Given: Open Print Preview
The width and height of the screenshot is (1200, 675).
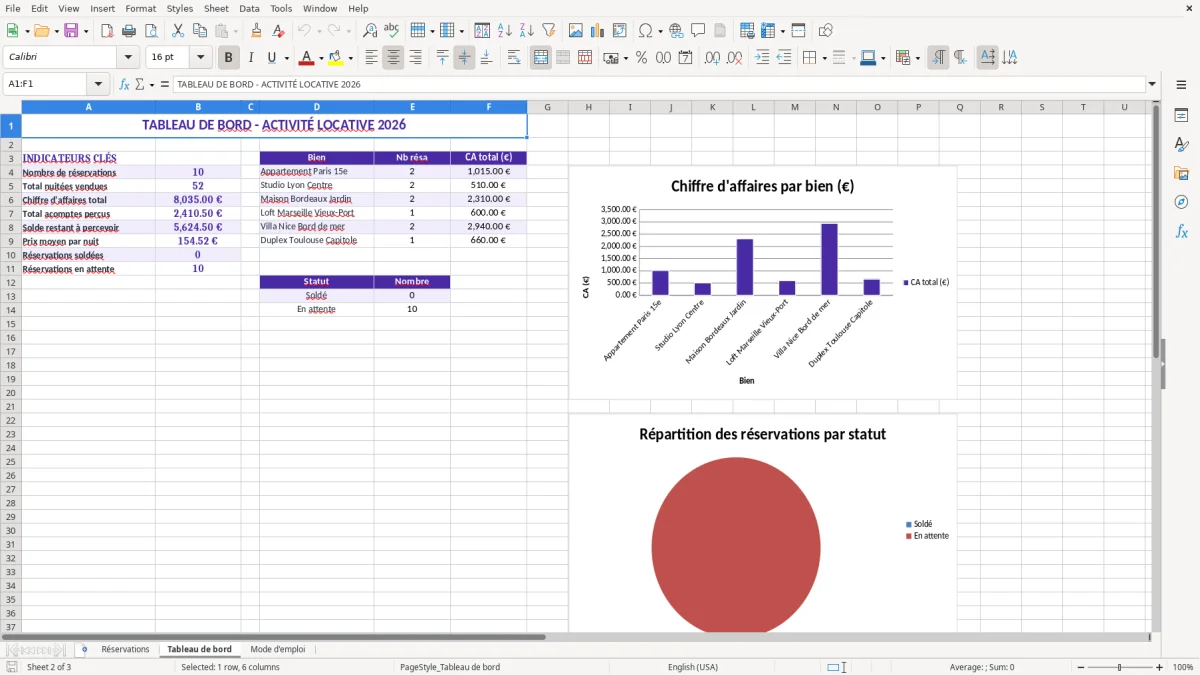Looking at the screenshot, I should click(x=151, y=31).
